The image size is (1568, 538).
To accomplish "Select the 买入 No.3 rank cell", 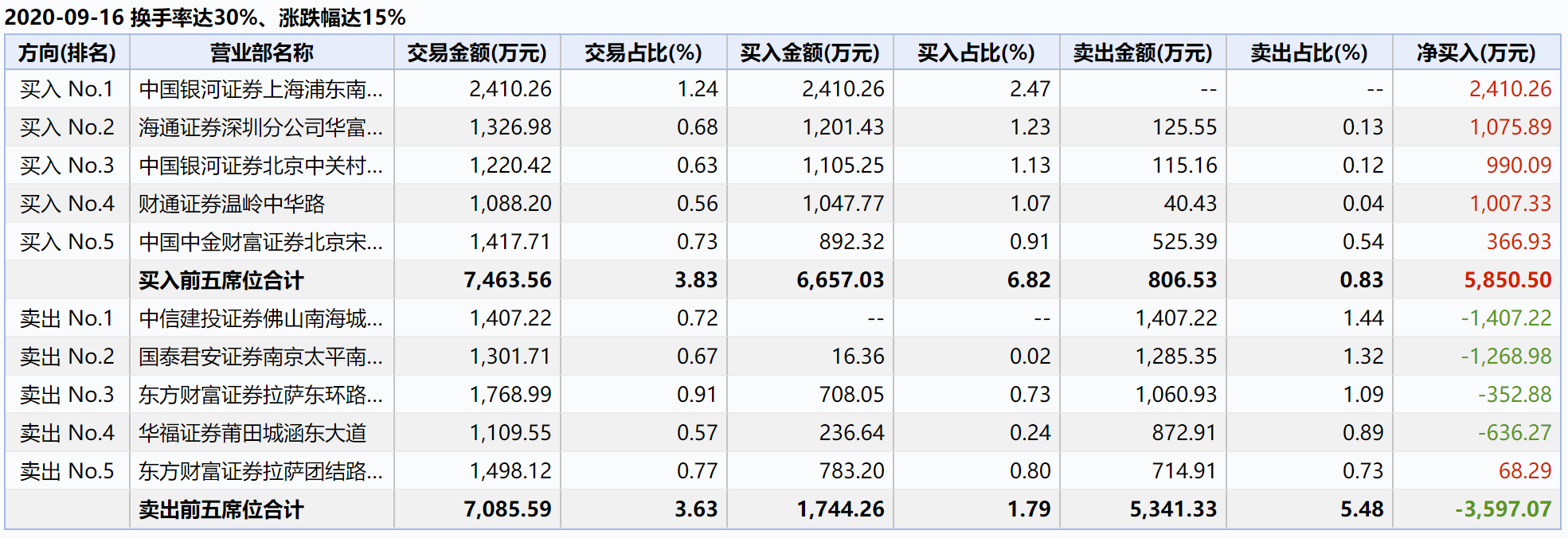I will click(x=67, y=166).
